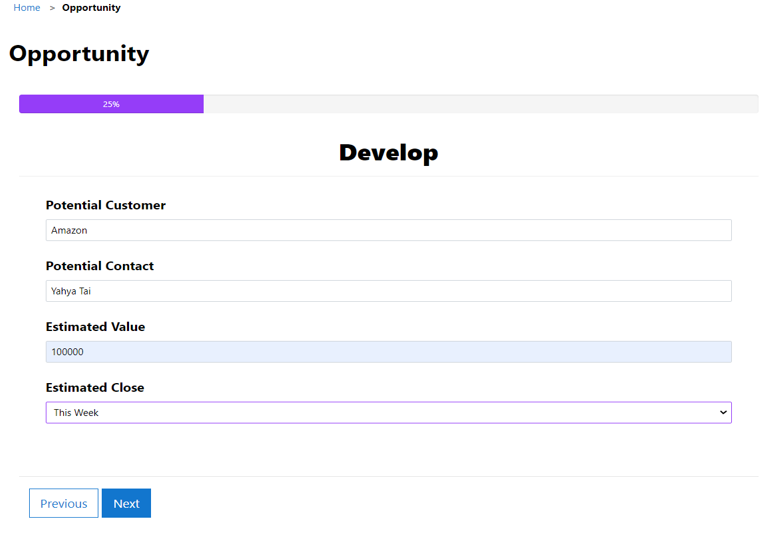Click the Develop stage heading

pyautogui.click(x=388, y=153)
